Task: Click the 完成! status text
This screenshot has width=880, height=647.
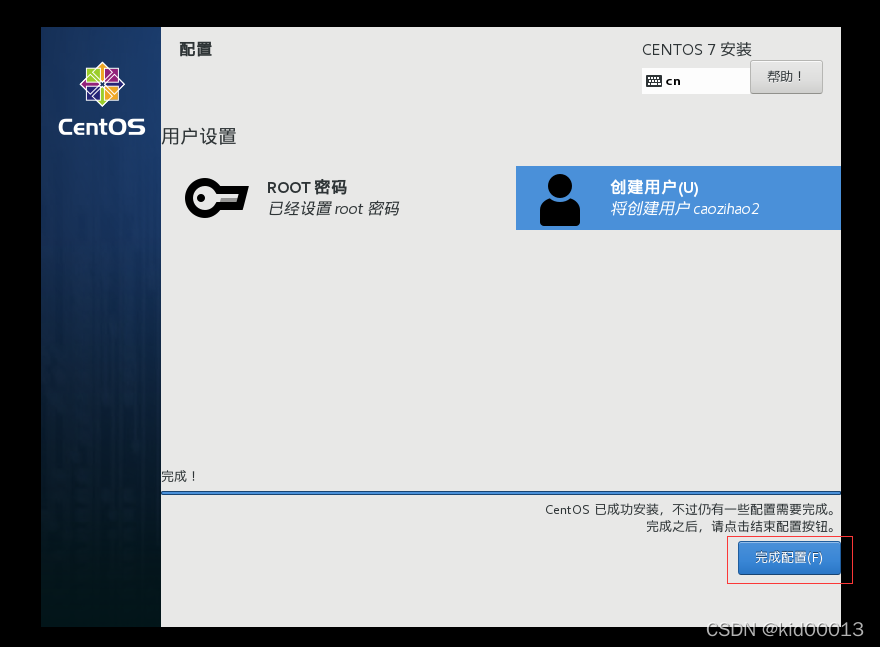Action: point(179,476)
